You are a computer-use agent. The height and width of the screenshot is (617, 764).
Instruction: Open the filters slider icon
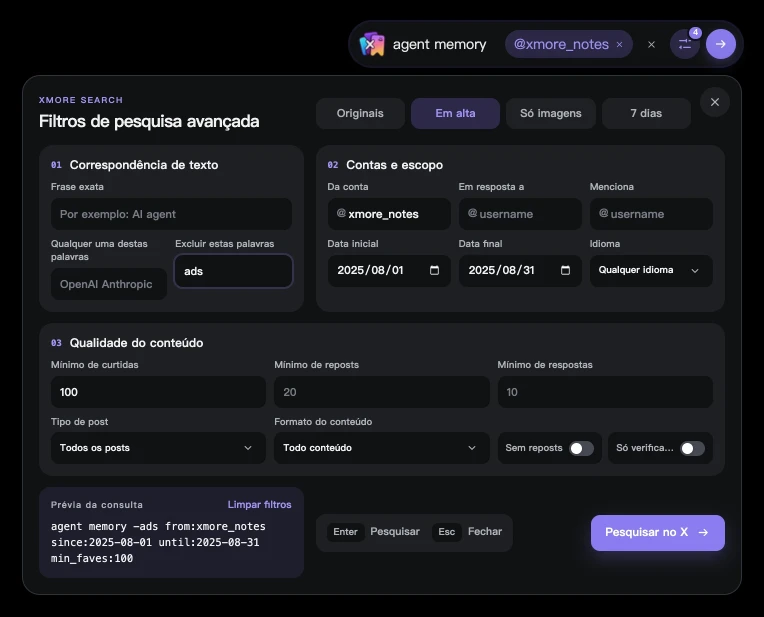[685, 44]
